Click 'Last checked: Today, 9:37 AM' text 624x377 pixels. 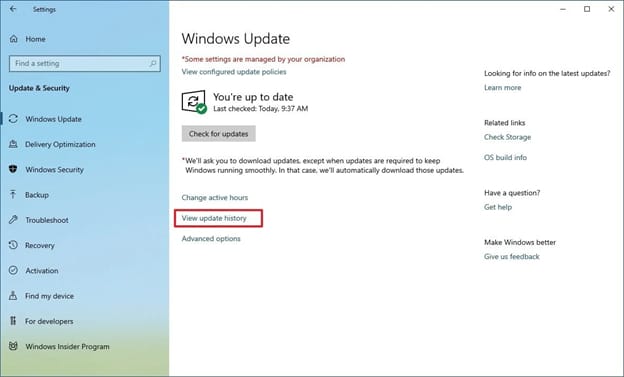coord(261,108)
